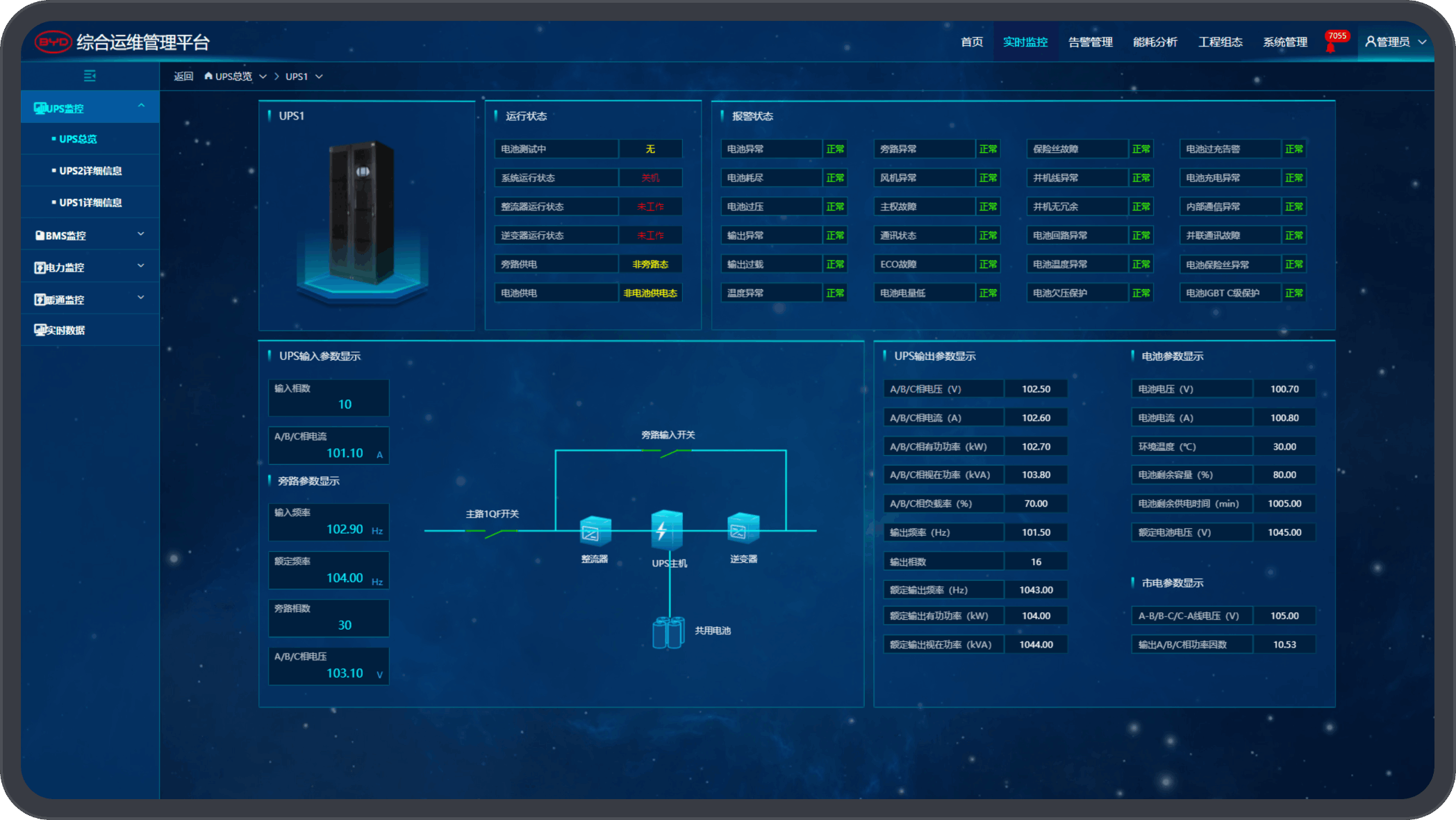
Task: Click the 输入频率 102.90 Hz value box
Action: 329,523
